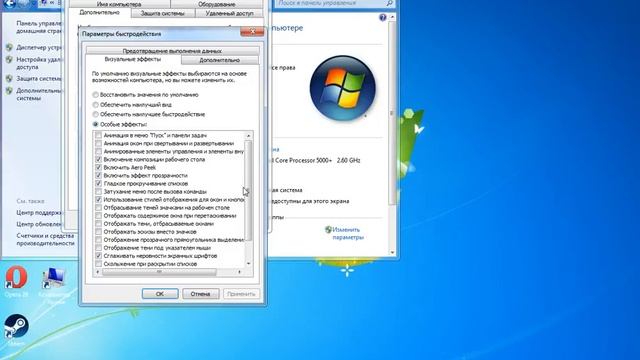Open Защита системы tab in System Properties
The height and width of the screenshot is (360, 640).
[162, 13]
